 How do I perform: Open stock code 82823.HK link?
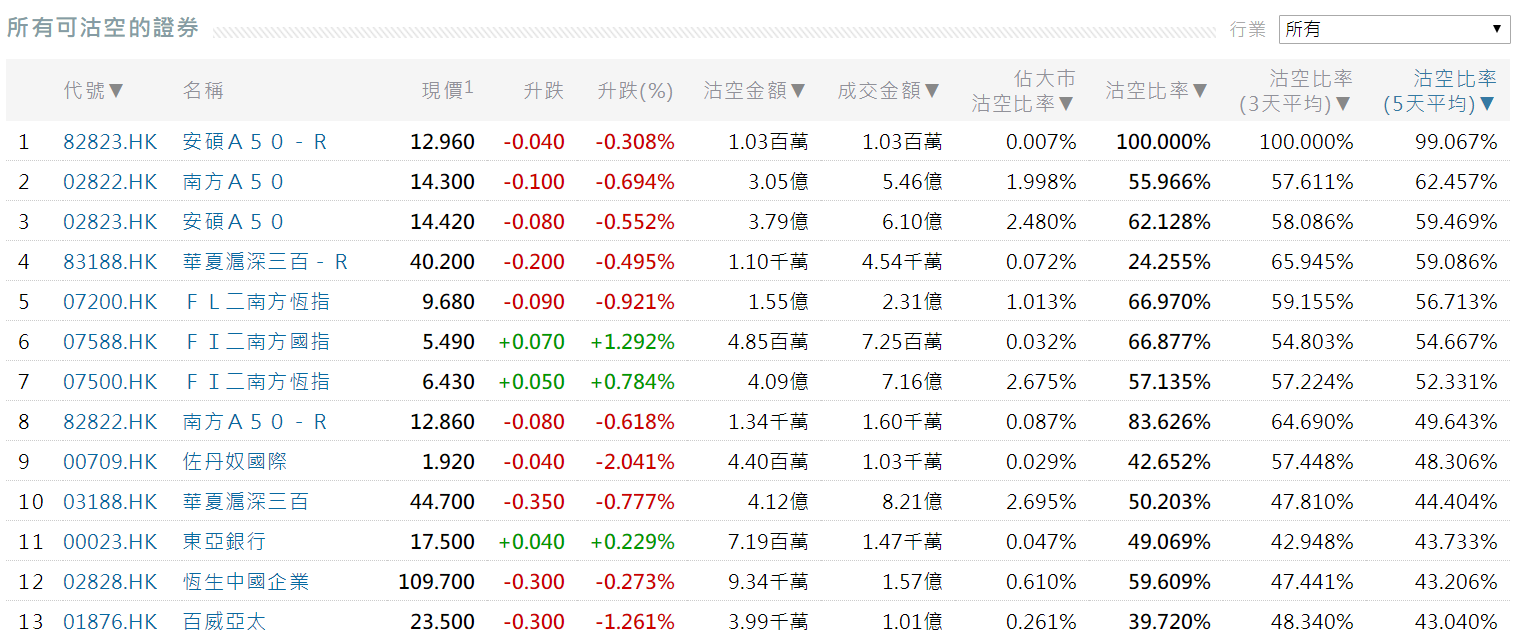tap(110, 142)
